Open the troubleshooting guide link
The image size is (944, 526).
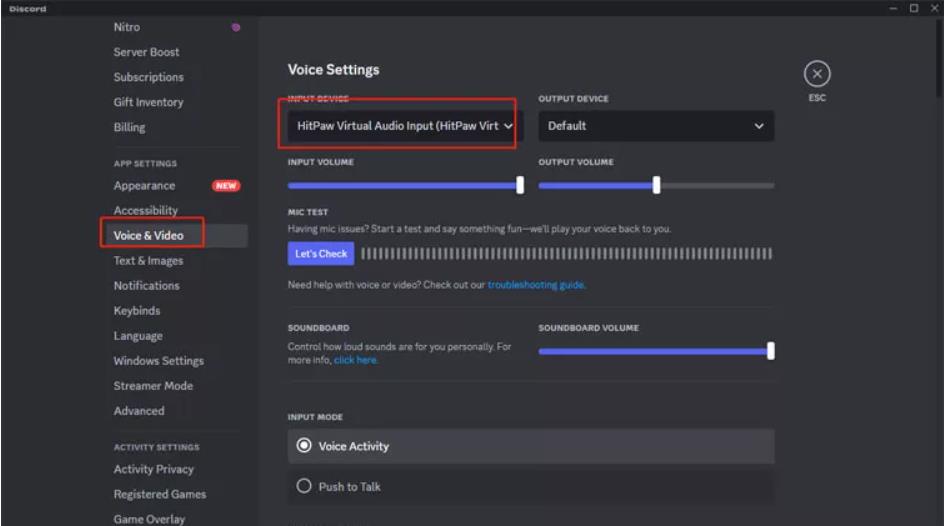click(536, 285)
